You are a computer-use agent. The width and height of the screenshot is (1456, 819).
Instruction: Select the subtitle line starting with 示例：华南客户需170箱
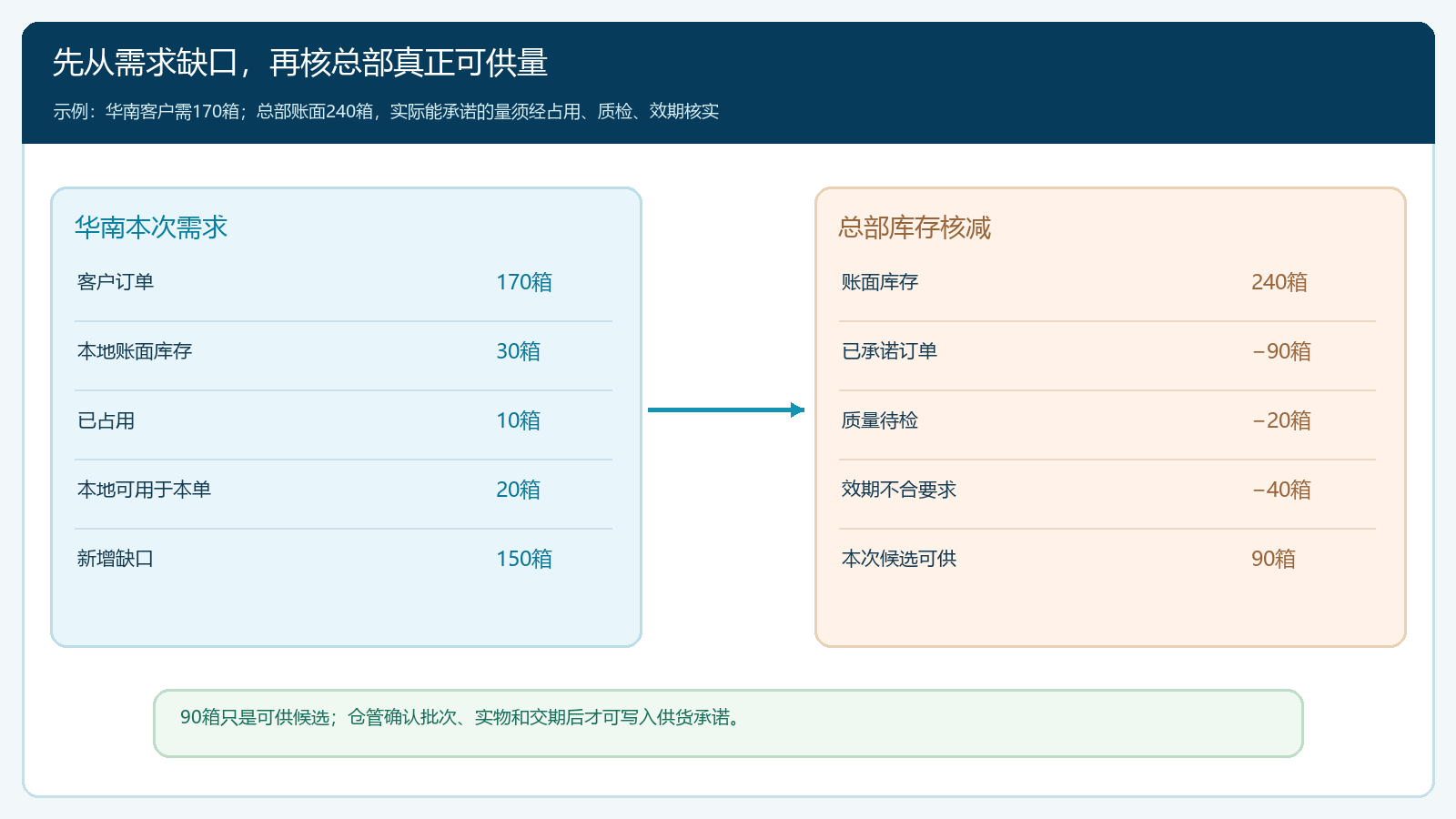click(386, 111)
